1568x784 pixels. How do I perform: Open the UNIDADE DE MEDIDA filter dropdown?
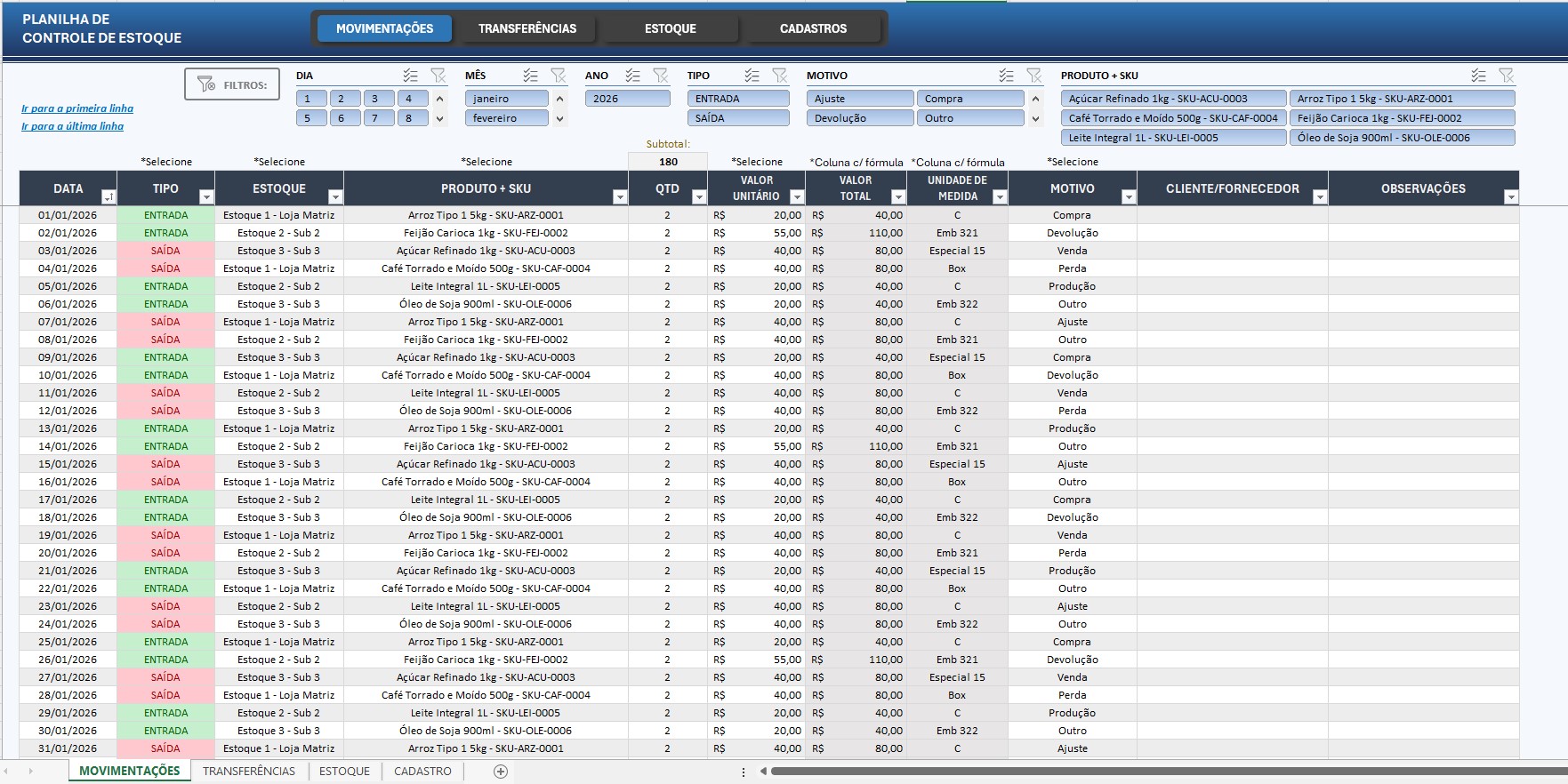1000,197
